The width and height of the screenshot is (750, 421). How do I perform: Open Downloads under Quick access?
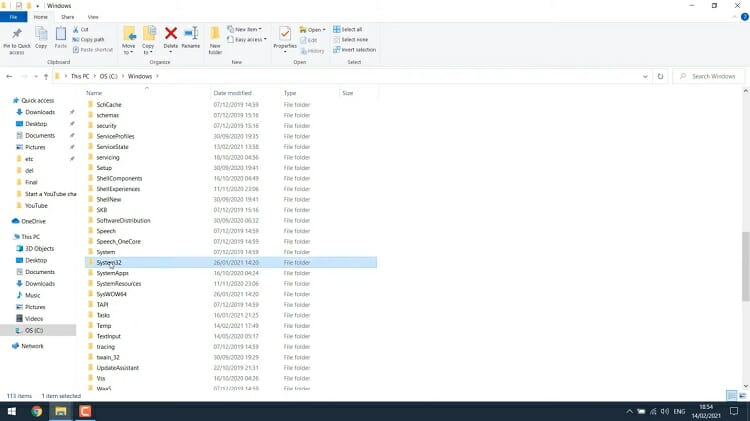[40, 112]
